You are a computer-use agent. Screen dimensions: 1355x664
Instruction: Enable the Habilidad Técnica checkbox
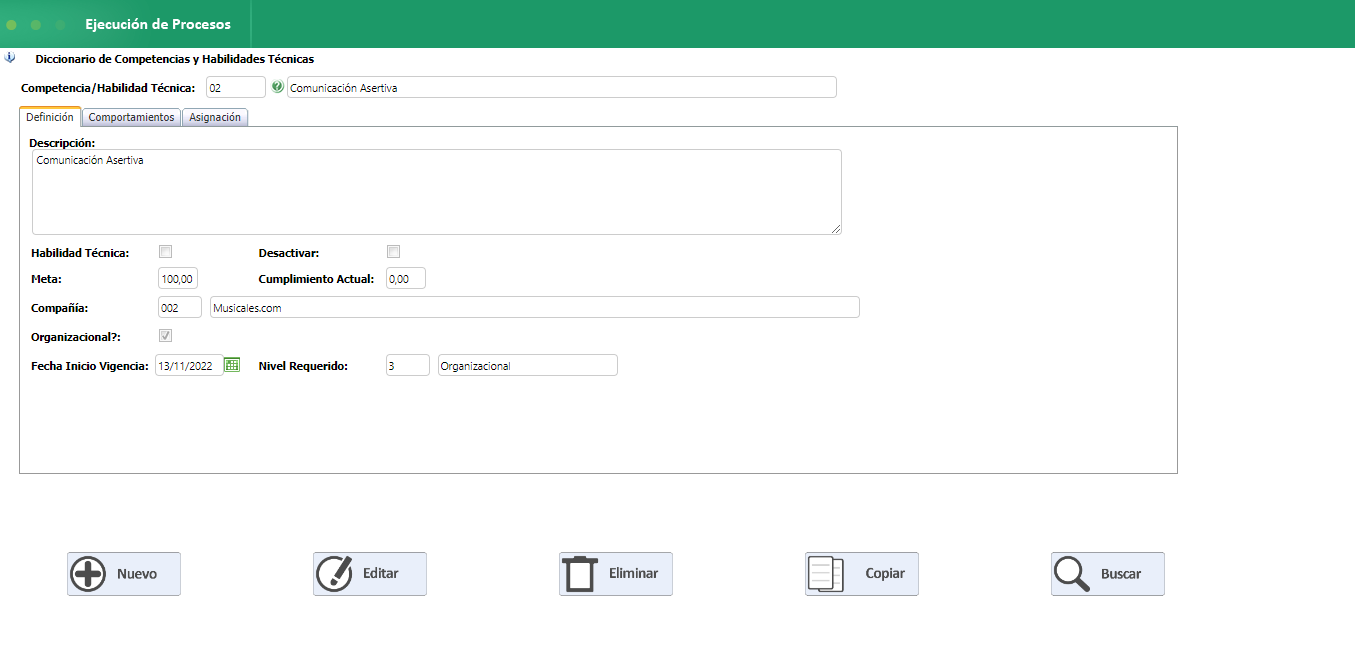pyautogui.click(x=166, y=252)
